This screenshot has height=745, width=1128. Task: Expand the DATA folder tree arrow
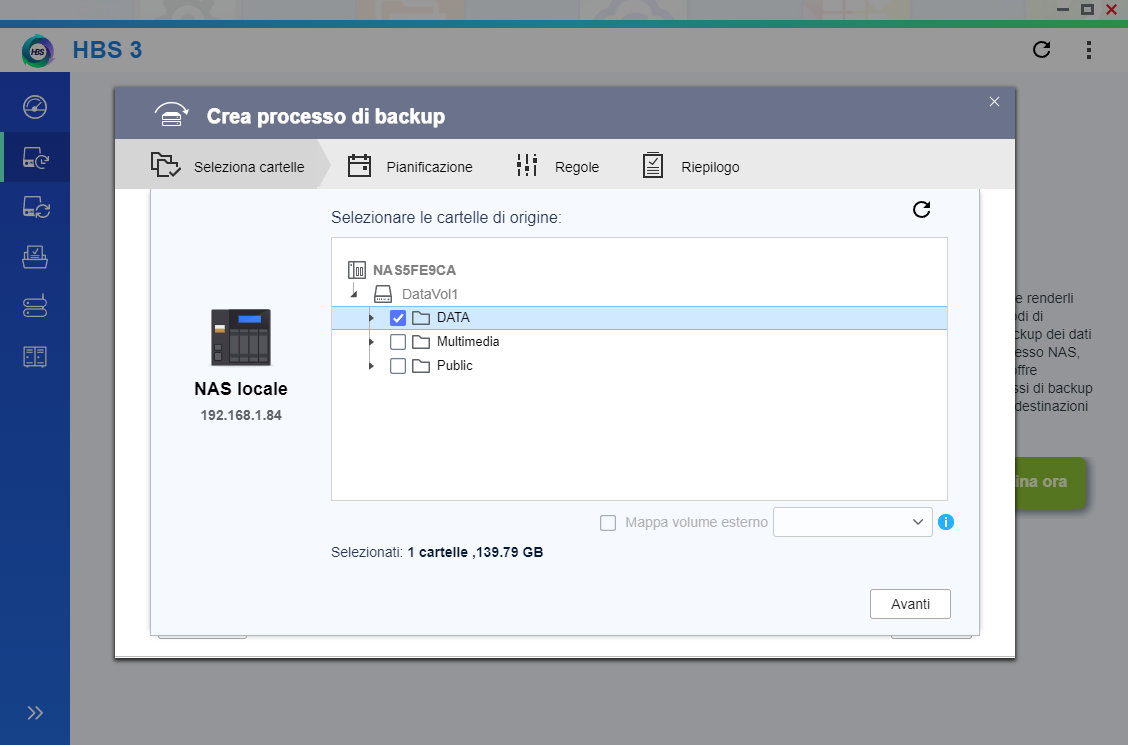click(x=371, y=318)
